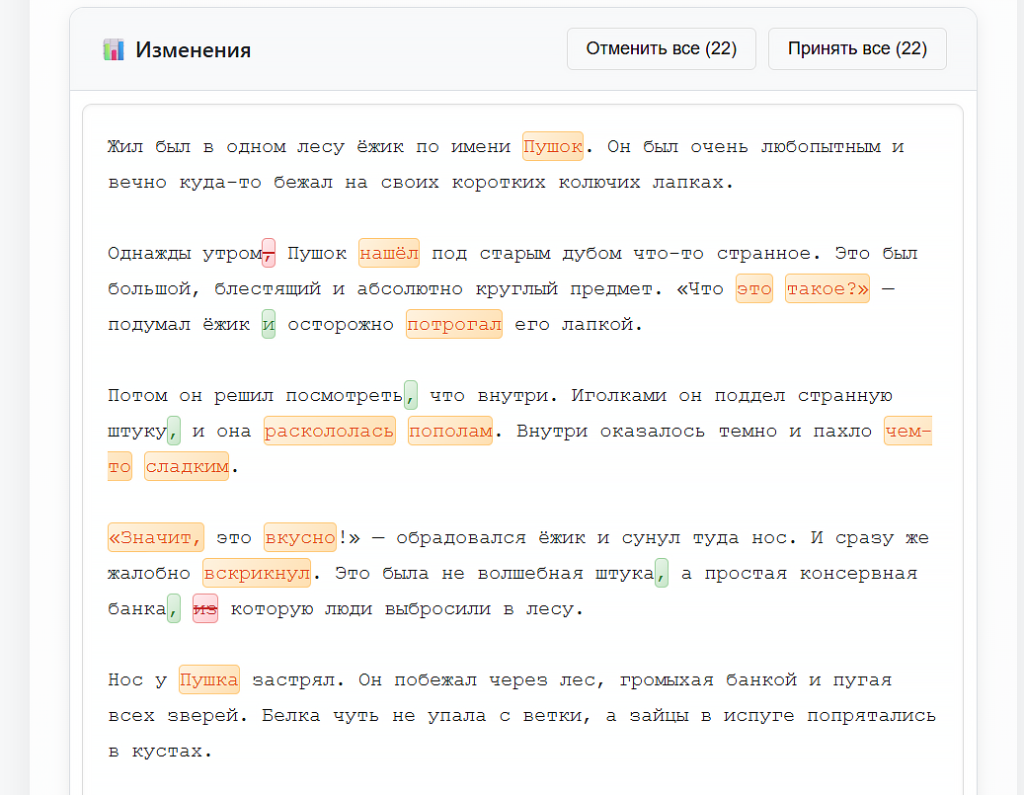Select the edited word «нашёл»
This screenshot has width=1024, height=795.
pos(391,253)
